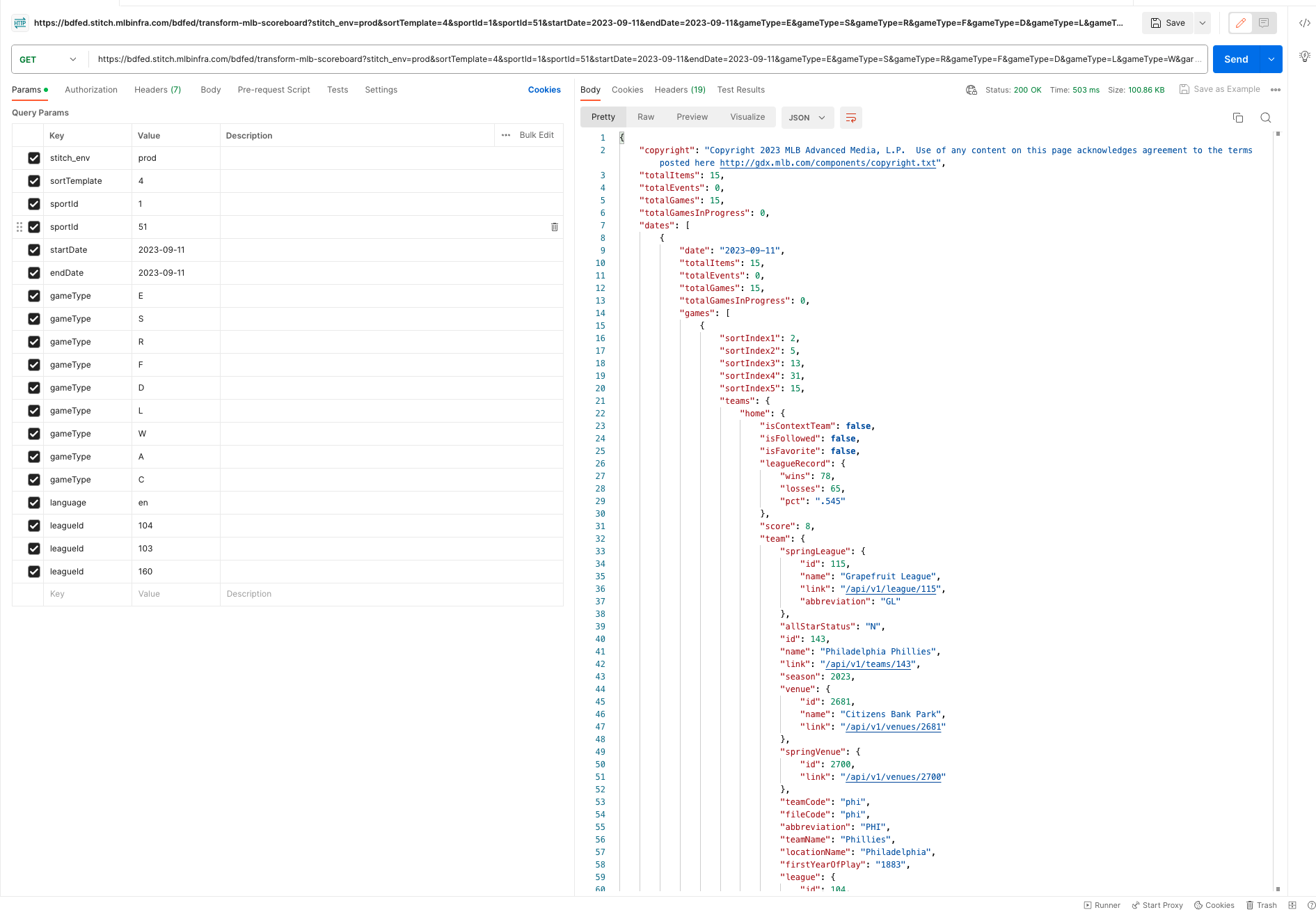Uncheck the leagueId 160 parameter

click(34, 572)
